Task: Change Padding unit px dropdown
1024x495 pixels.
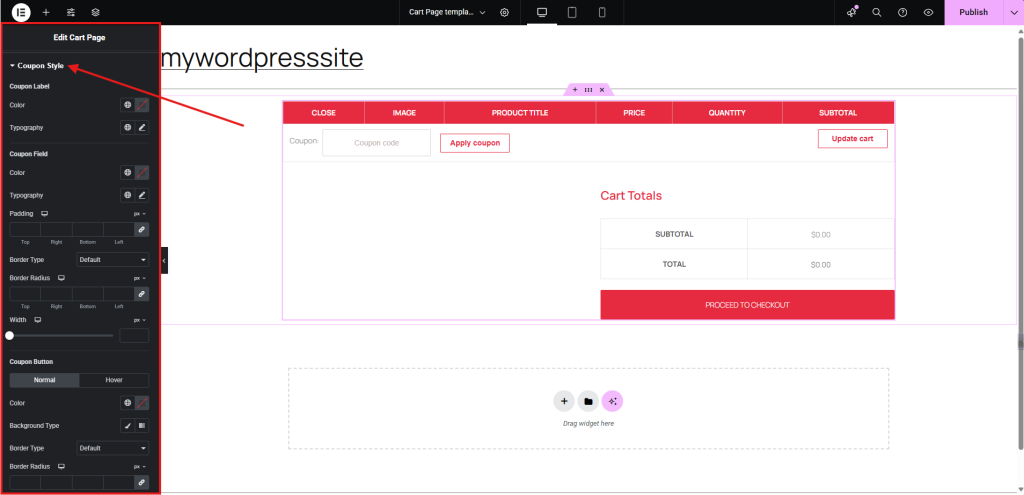Action: (x=140, y=214)
